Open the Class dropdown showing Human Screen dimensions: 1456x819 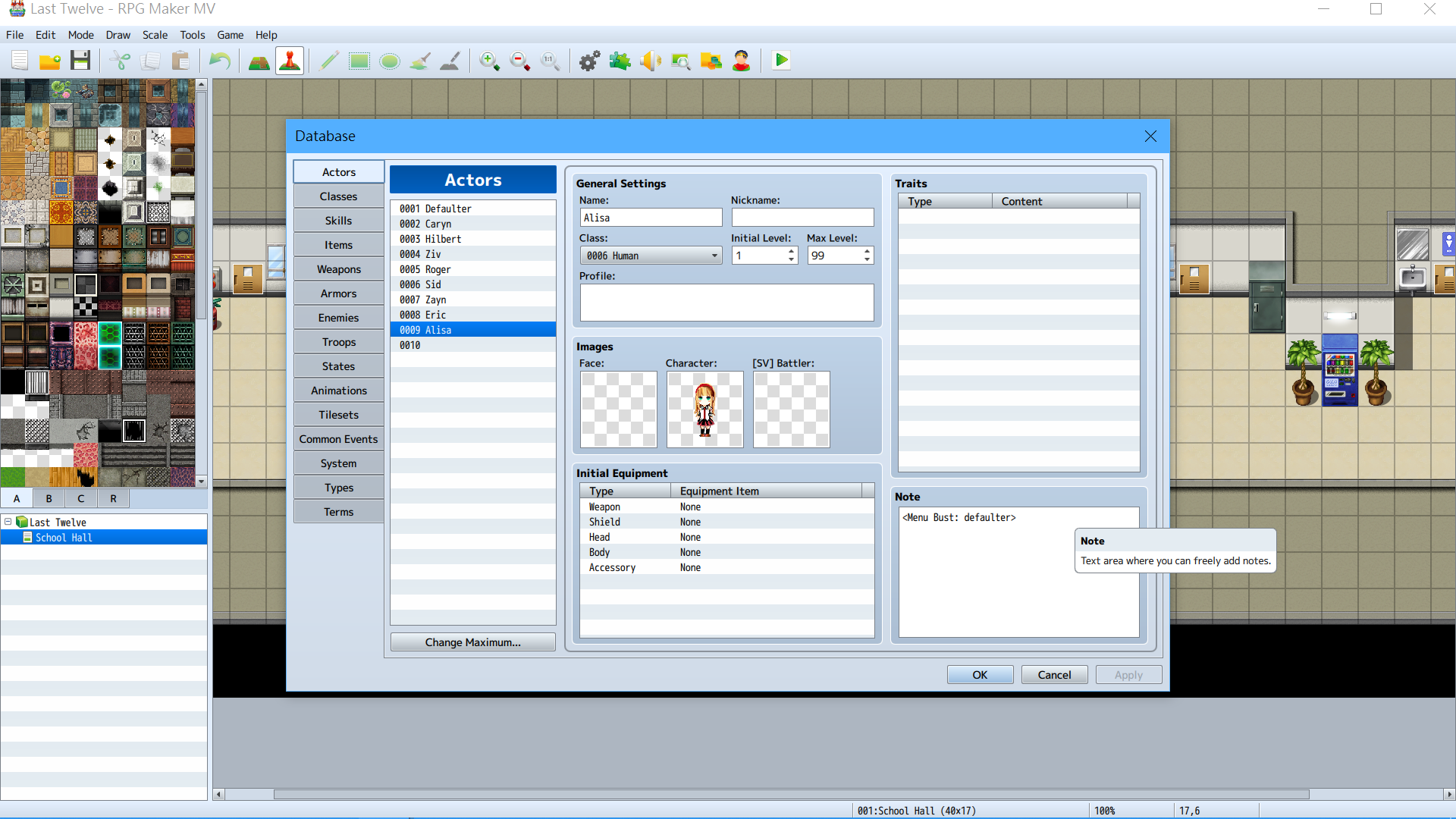click(x=651, y=256)
